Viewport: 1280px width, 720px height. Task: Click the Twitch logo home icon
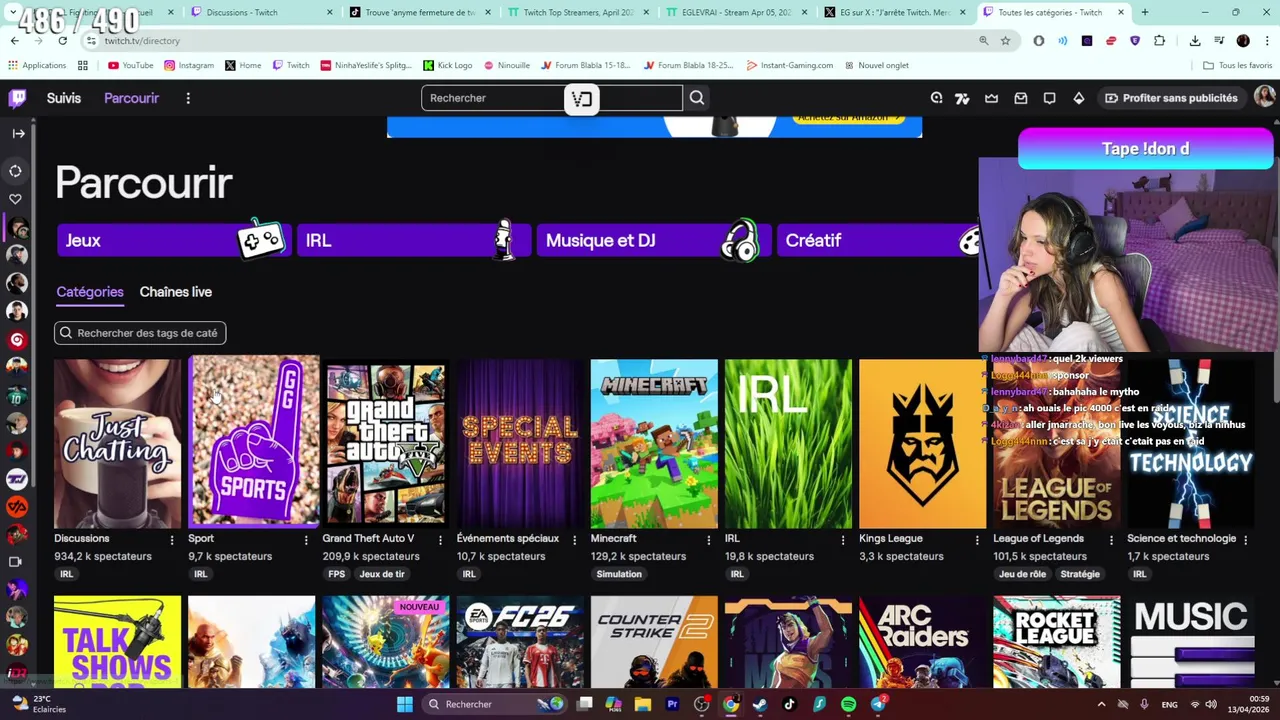coord(18,98)
